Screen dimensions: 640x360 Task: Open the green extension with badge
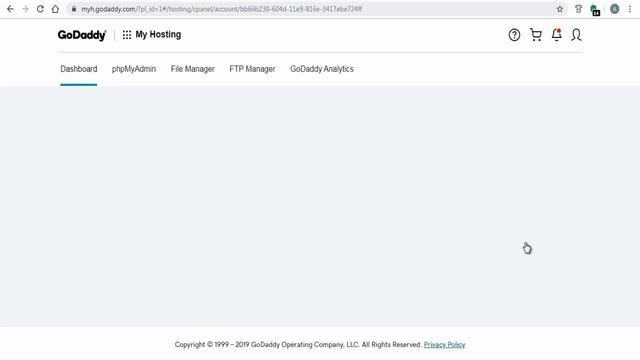tap(595, 10)
